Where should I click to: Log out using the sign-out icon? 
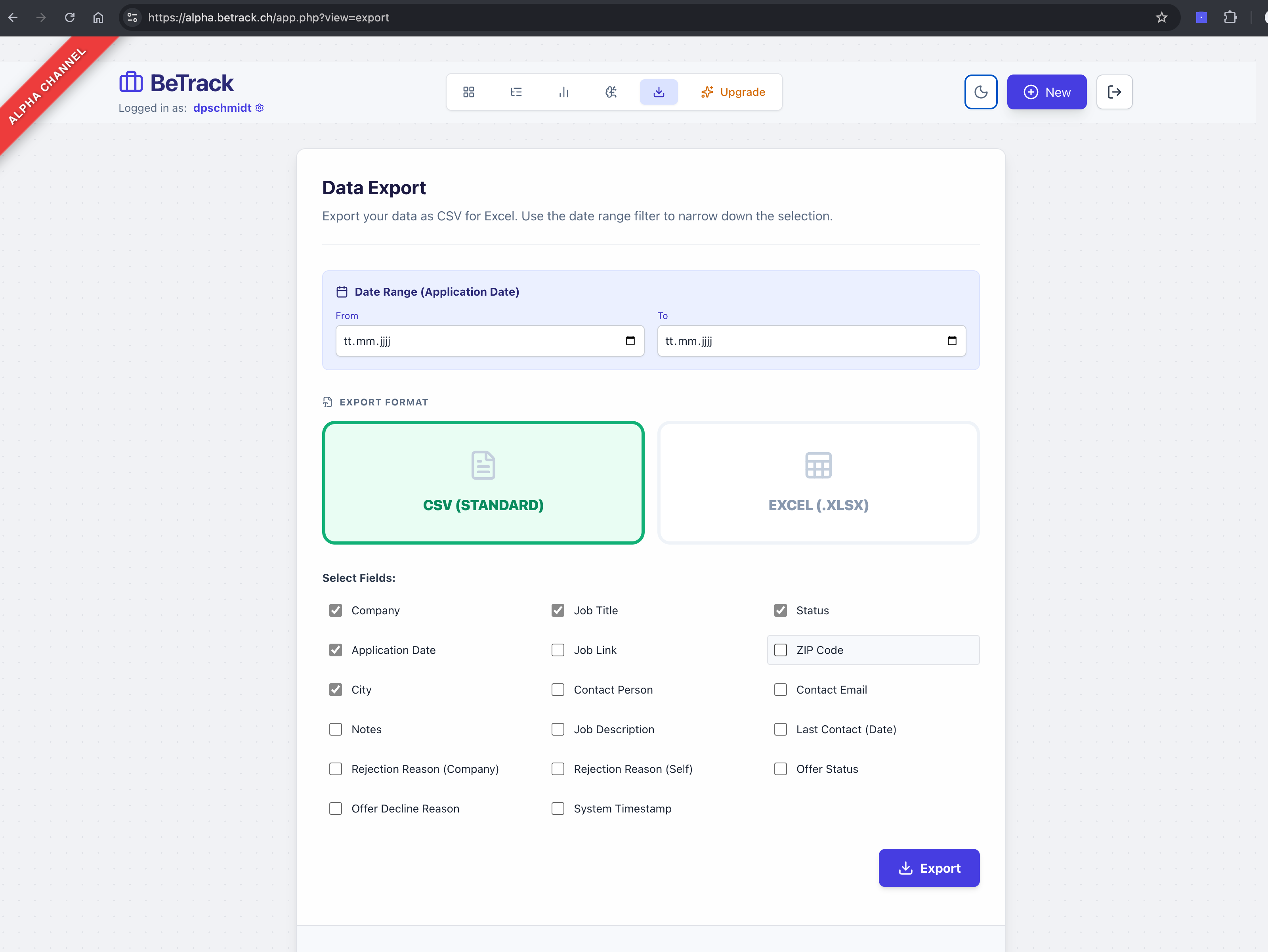coord(1114,92)
